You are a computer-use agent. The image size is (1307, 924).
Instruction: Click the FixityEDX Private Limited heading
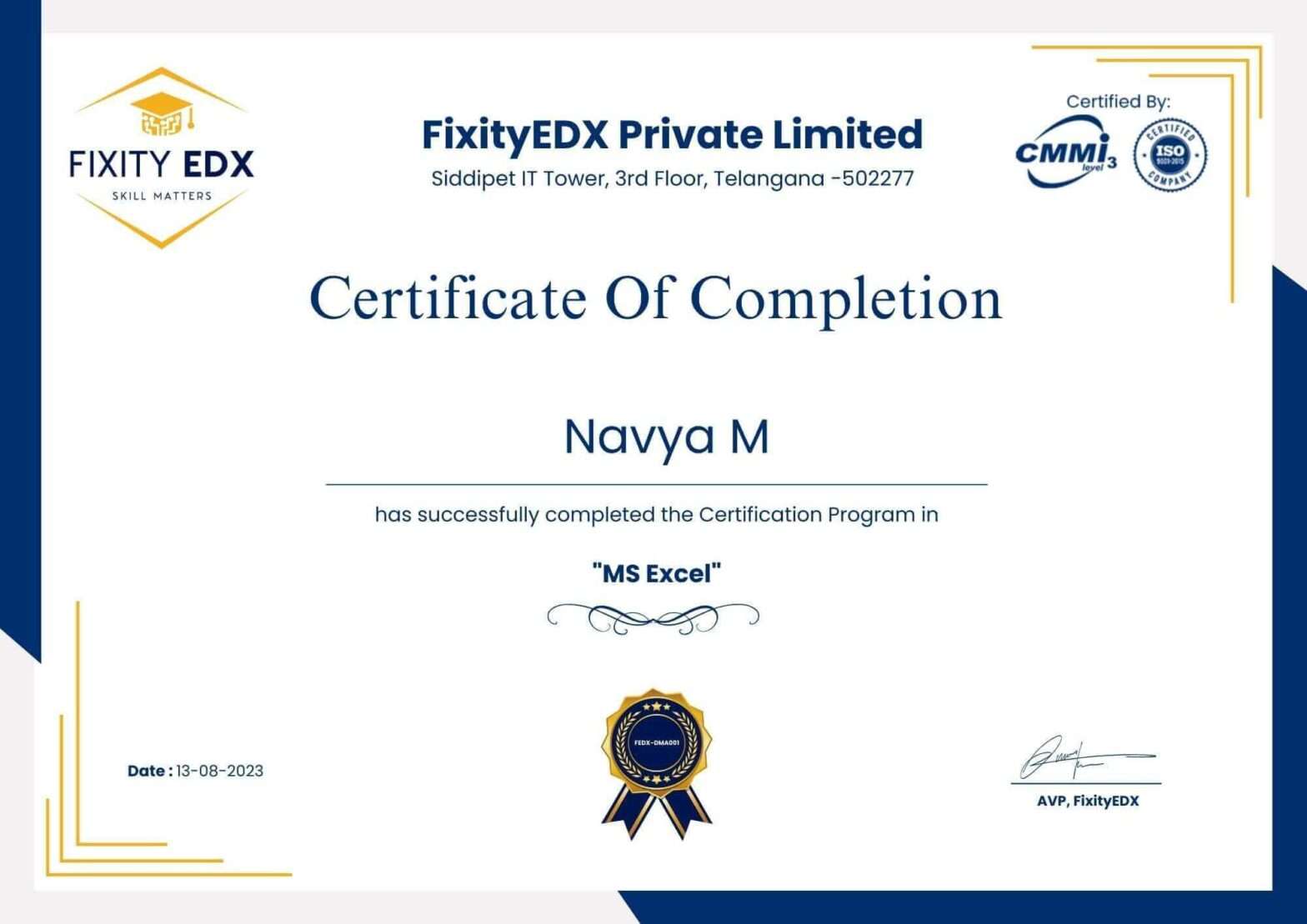click(672, 134)
